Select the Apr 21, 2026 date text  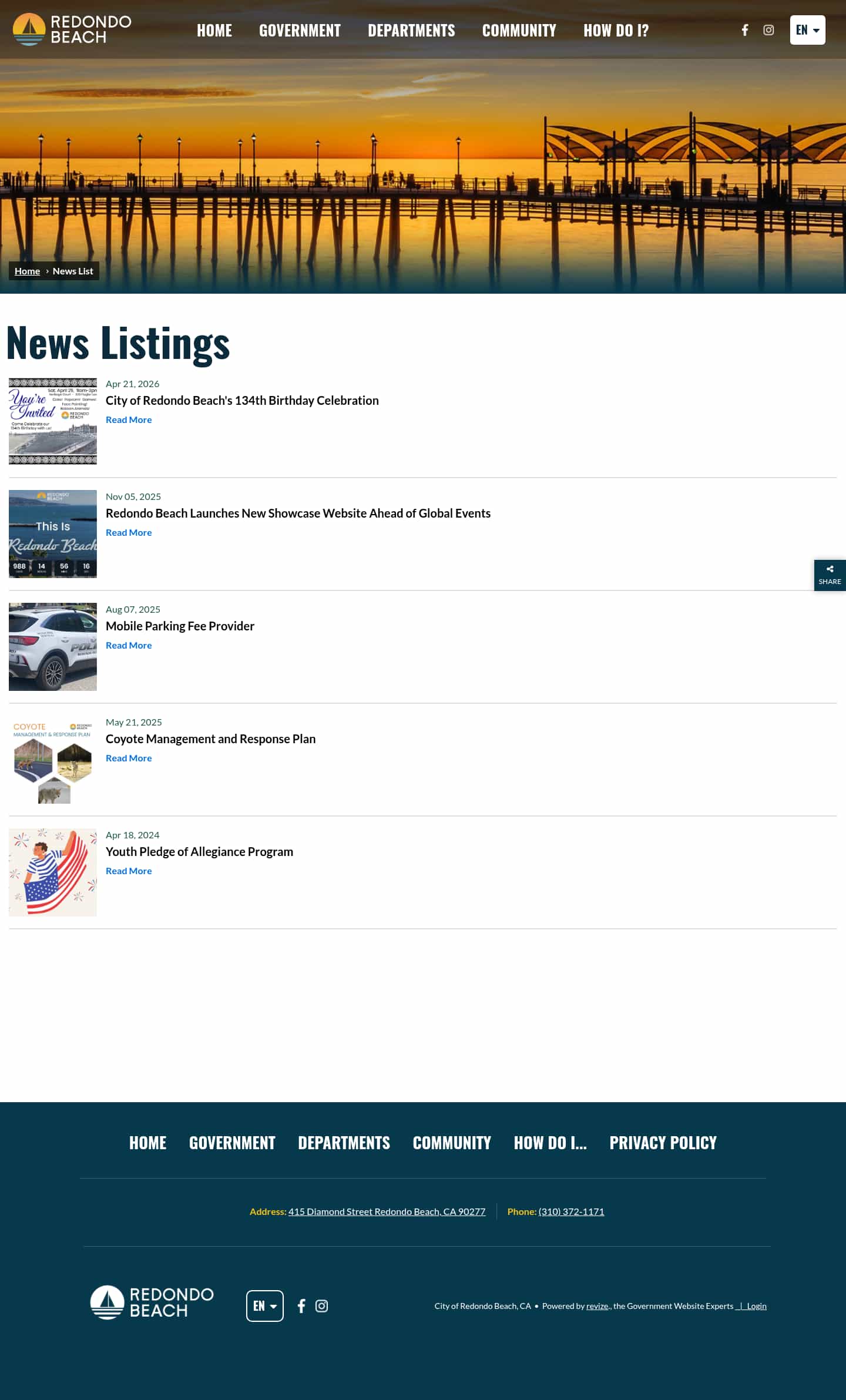[132, 384]
